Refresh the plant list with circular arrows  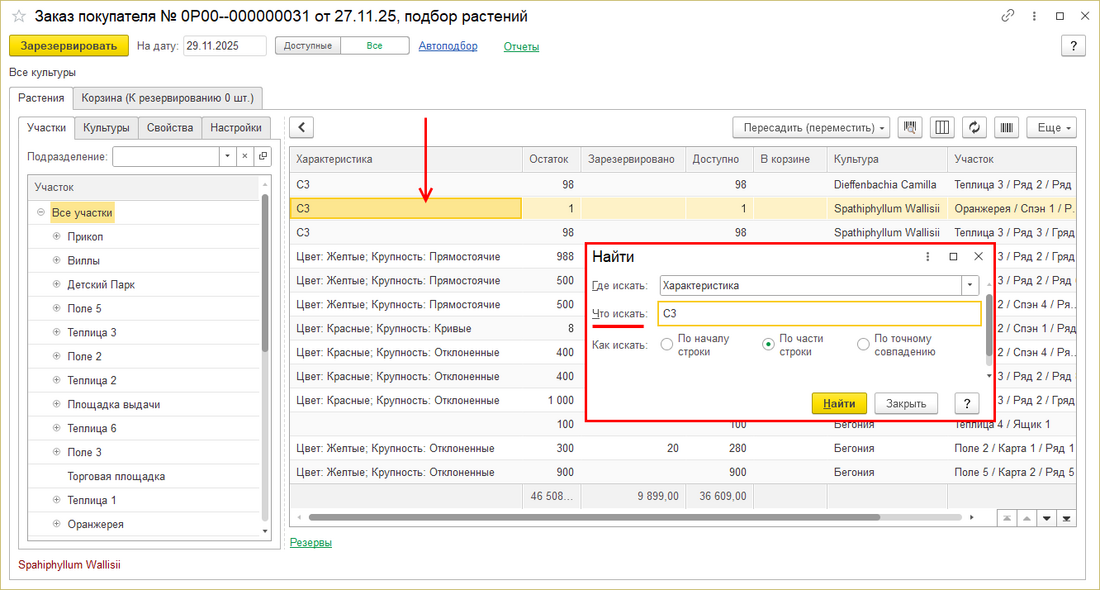point(973,128)
